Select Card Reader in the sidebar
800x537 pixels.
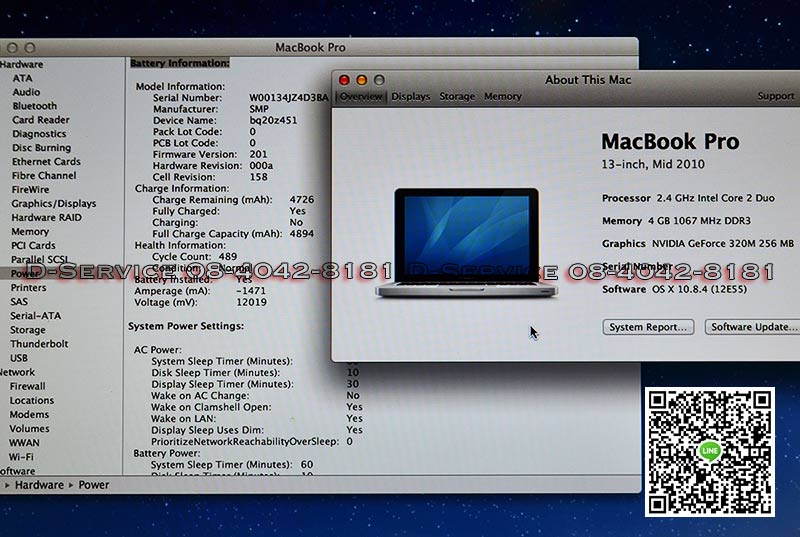click(x=41, y=120)
